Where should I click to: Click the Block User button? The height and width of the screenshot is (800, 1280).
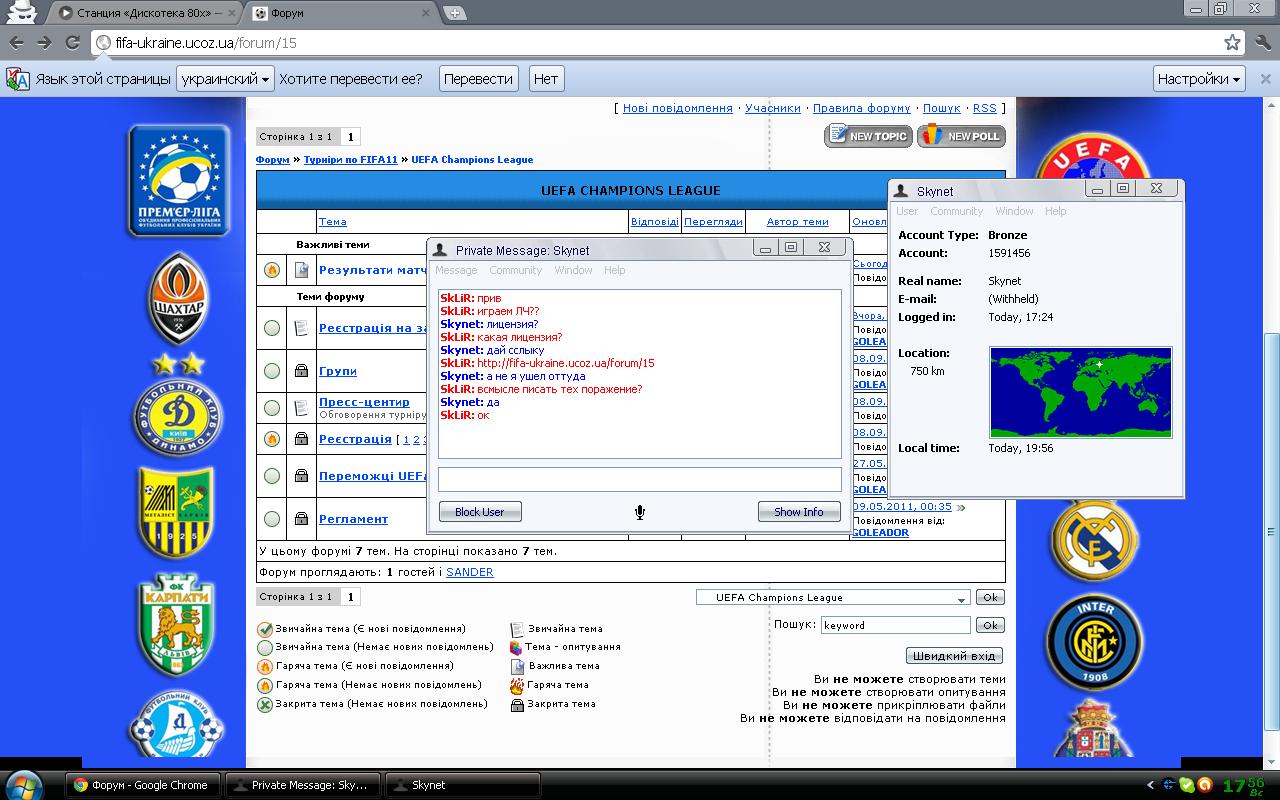pyautogui.click(x=480, y=512)
